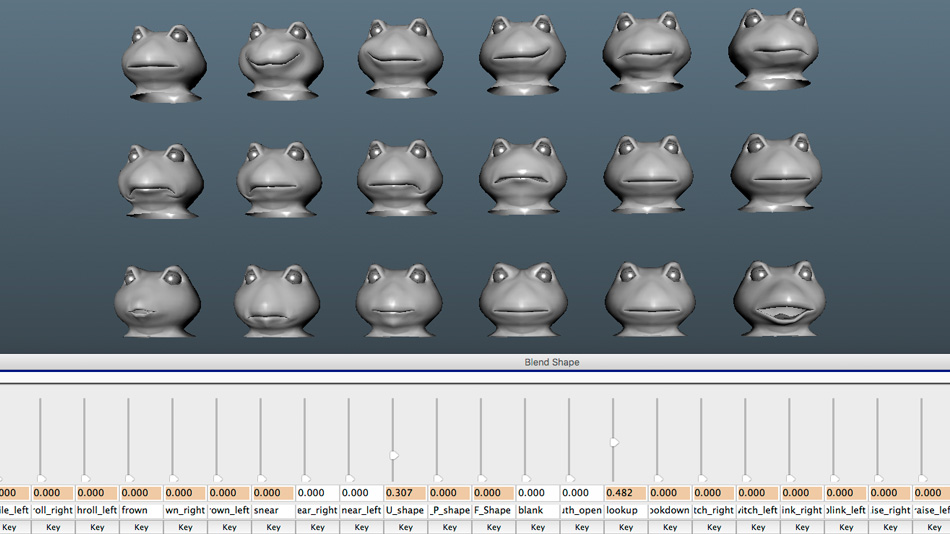Set a key for the U_shape target
Image resolution: width=950 pixels, height=534 pixels.
(x=405, y=527)
